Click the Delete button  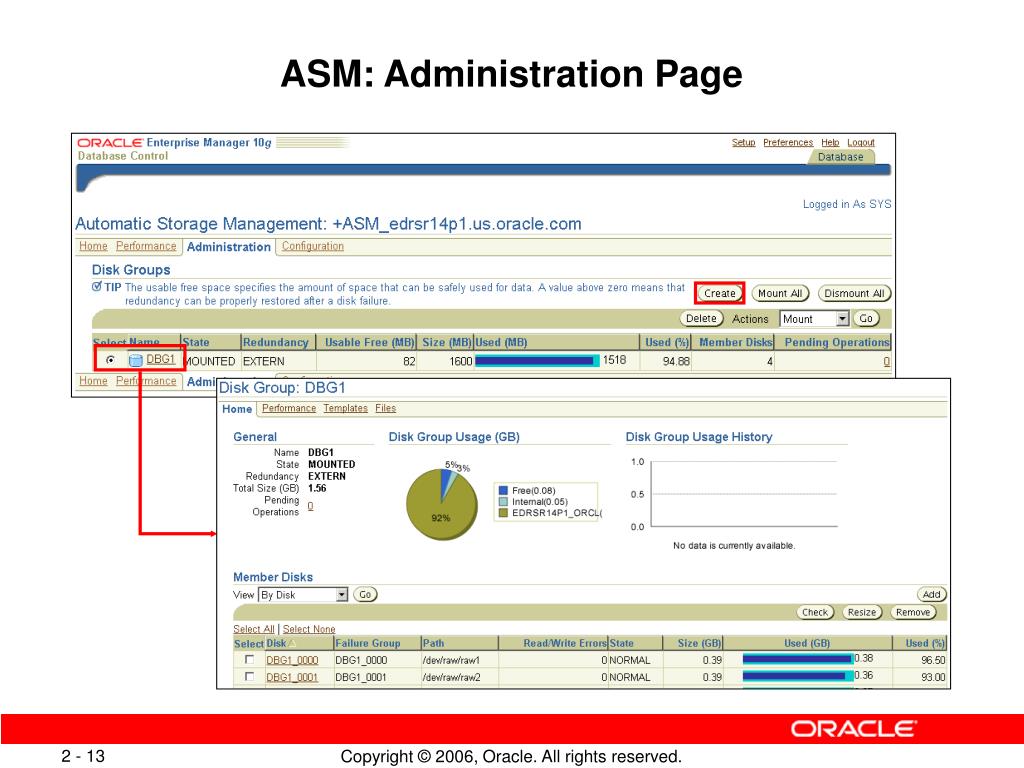point(701,318)
